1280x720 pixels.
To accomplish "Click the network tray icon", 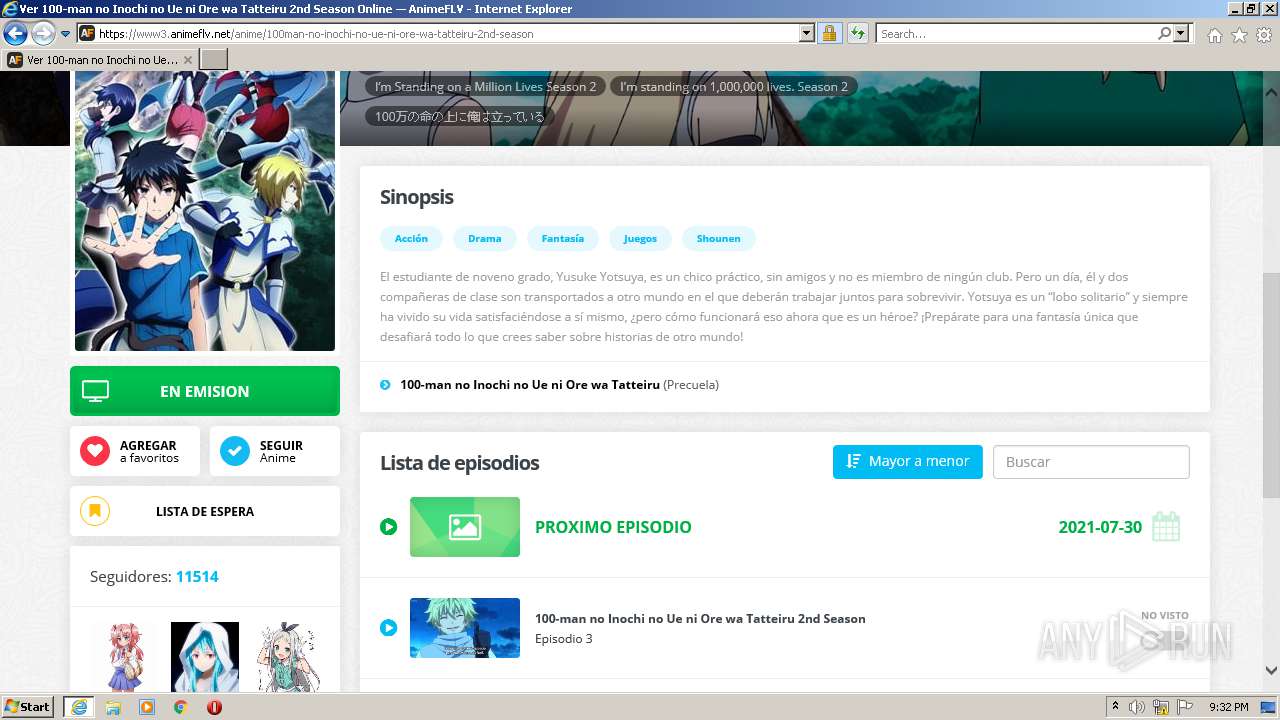I will (x=1162, y=707).
